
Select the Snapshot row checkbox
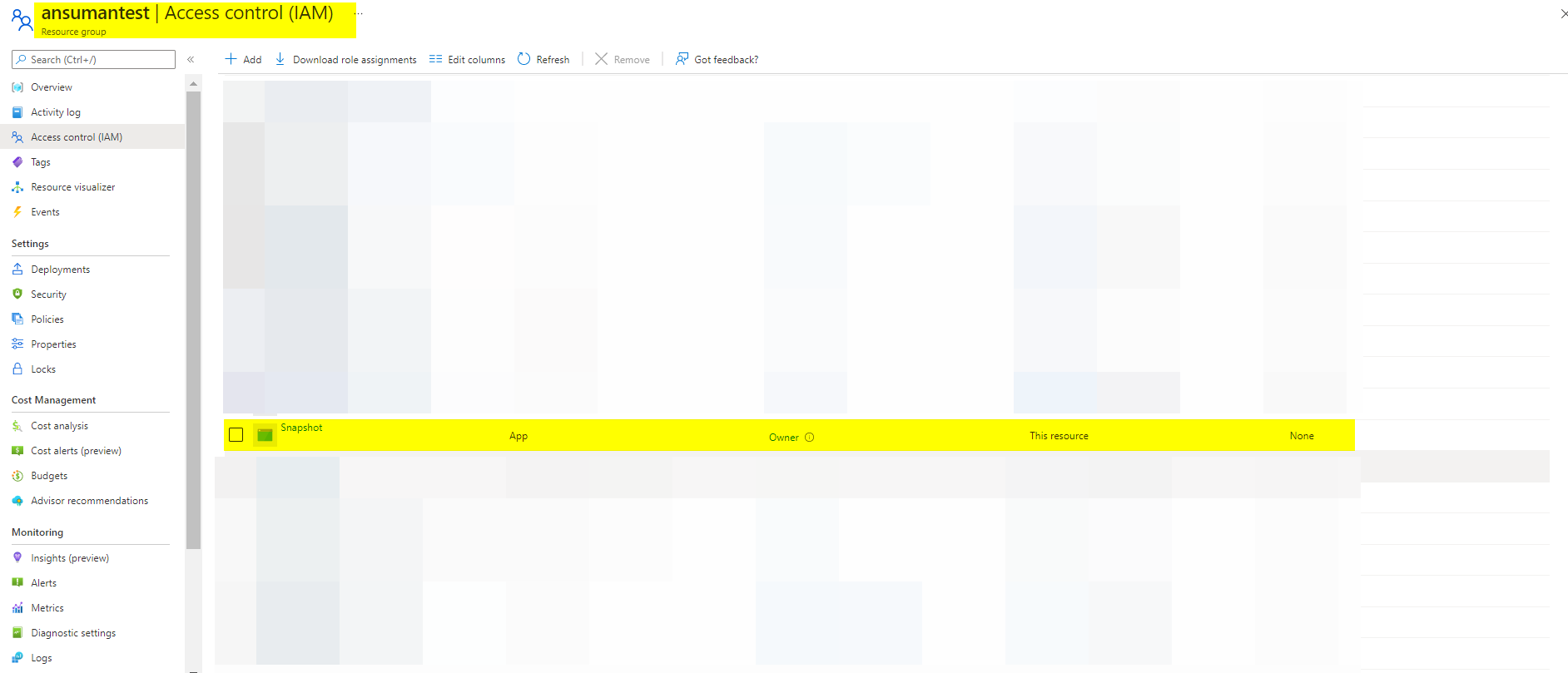click(x=236, y=435)
